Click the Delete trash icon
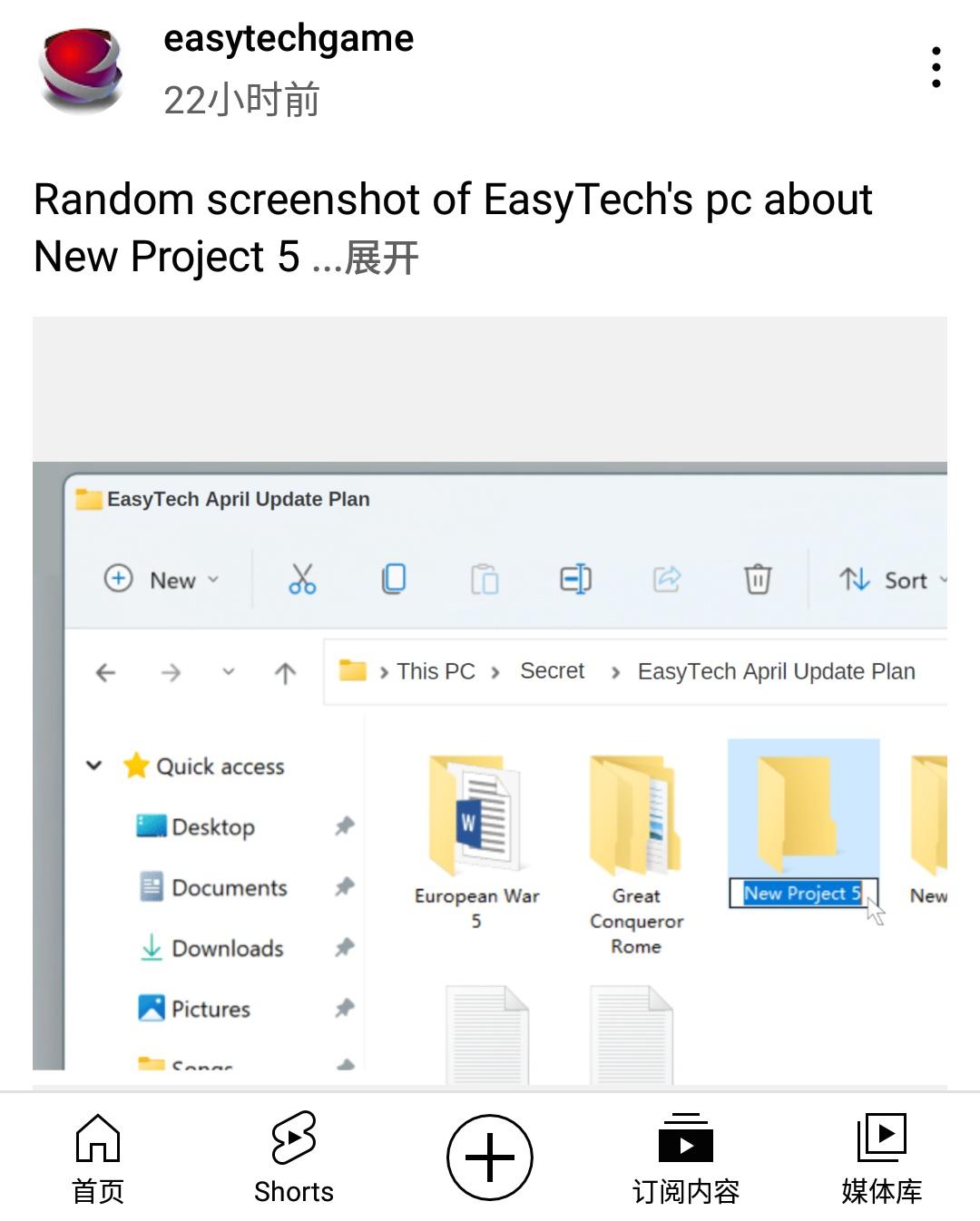 pyautogui.click(x=758, y=579)
